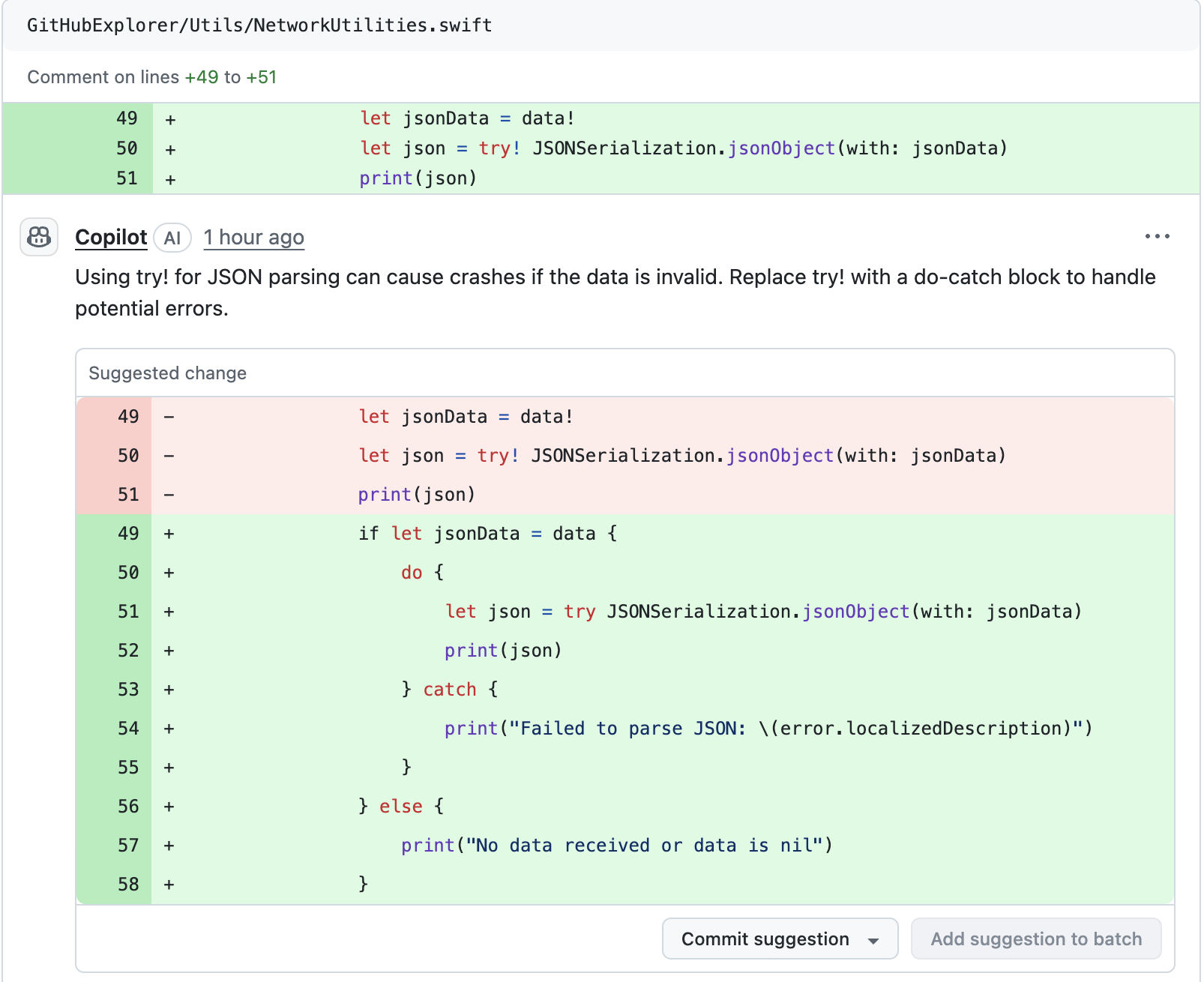The width and height of the screenshot is (1204, 982).
Task: Click removed line 49 'let jsonData = data!'
Action: point(625,417)
